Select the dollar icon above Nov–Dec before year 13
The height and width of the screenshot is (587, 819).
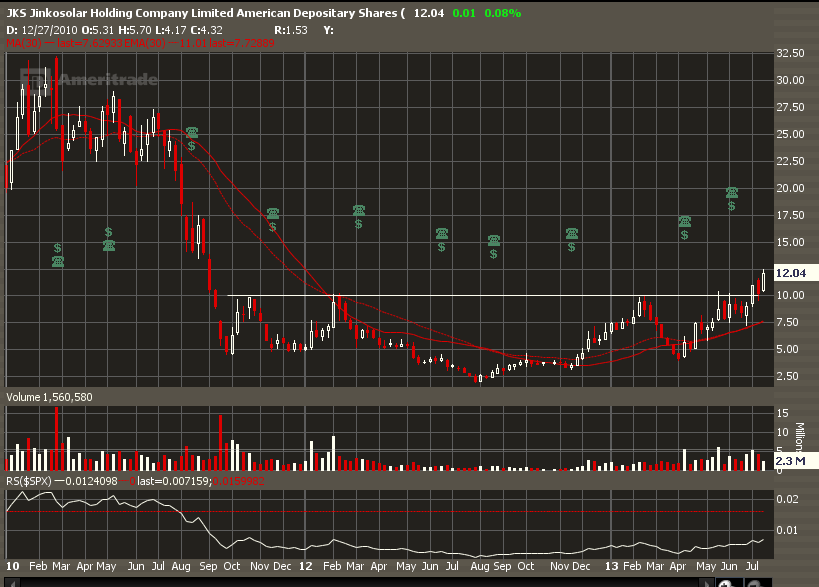click(571, 246)
